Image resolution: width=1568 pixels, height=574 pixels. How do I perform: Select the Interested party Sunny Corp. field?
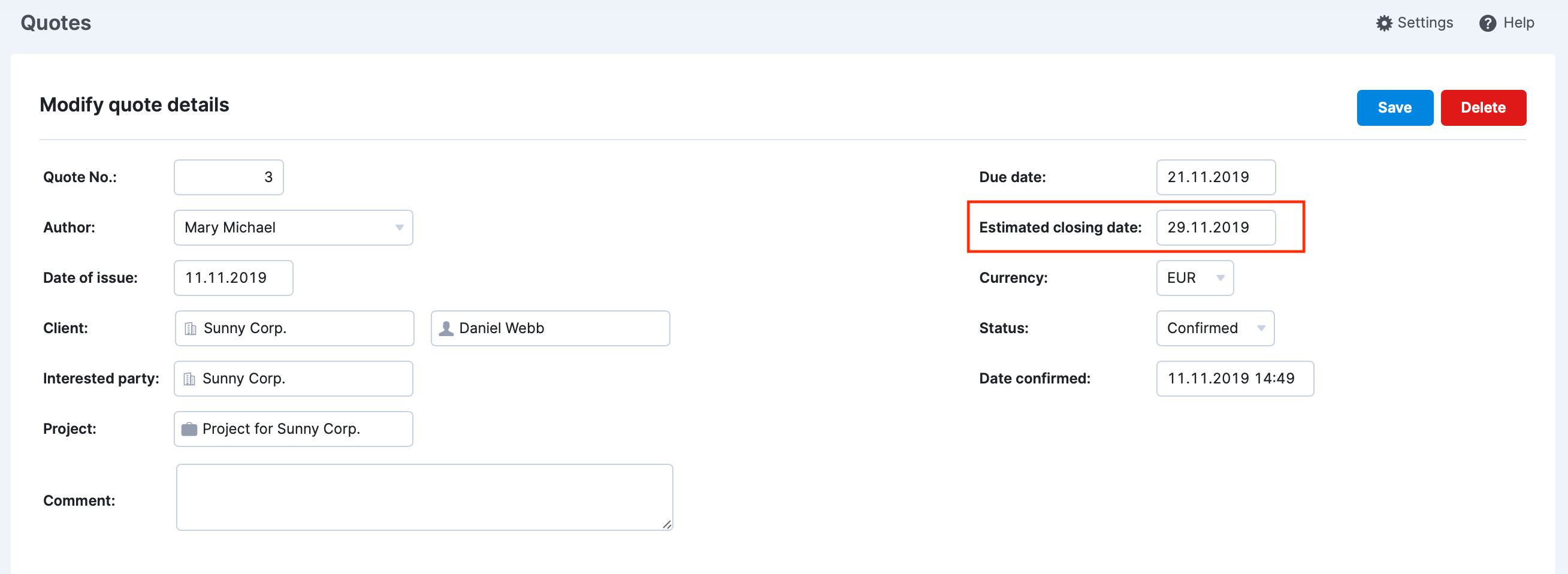(294, 379)
